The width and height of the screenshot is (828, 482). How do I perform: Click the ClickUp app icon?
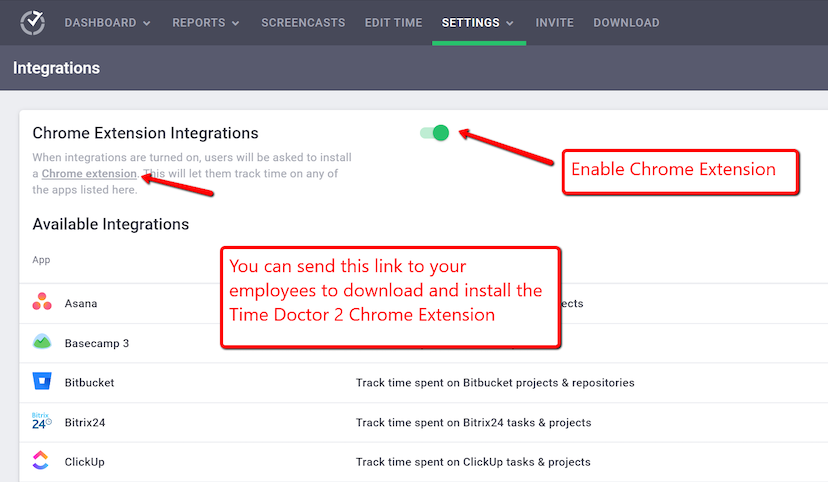click(x=41, y=460)
